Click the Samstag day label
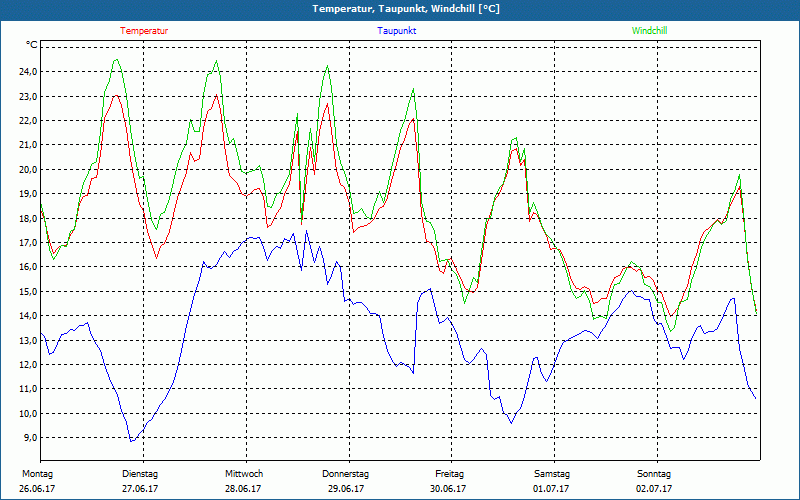The width and height of the screenshot is (800, 500). (552, 474)
